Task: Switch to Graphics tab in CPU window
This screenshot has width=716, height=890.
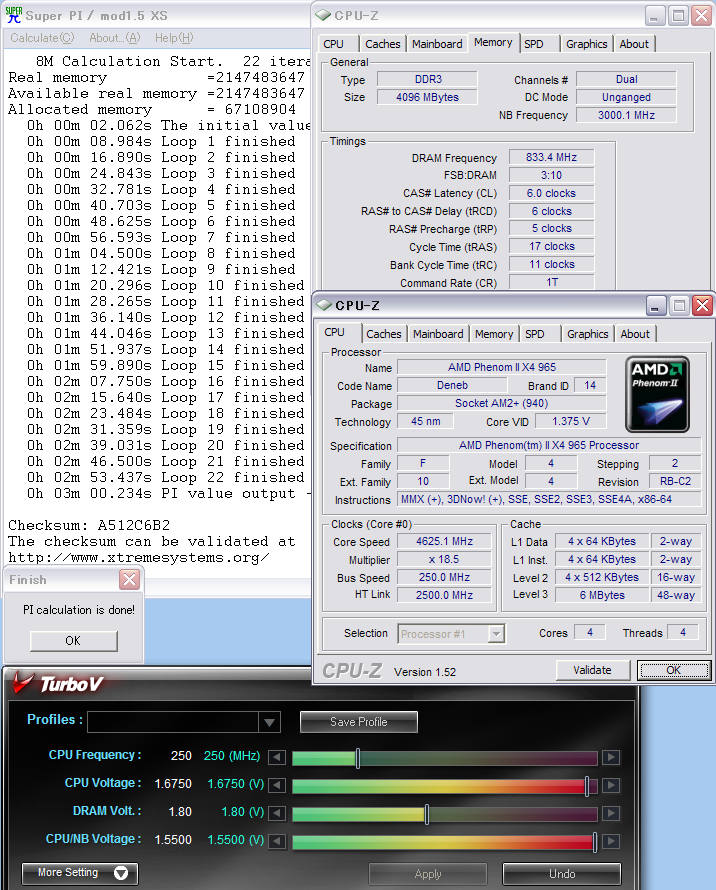Action: tap(588, 334)
